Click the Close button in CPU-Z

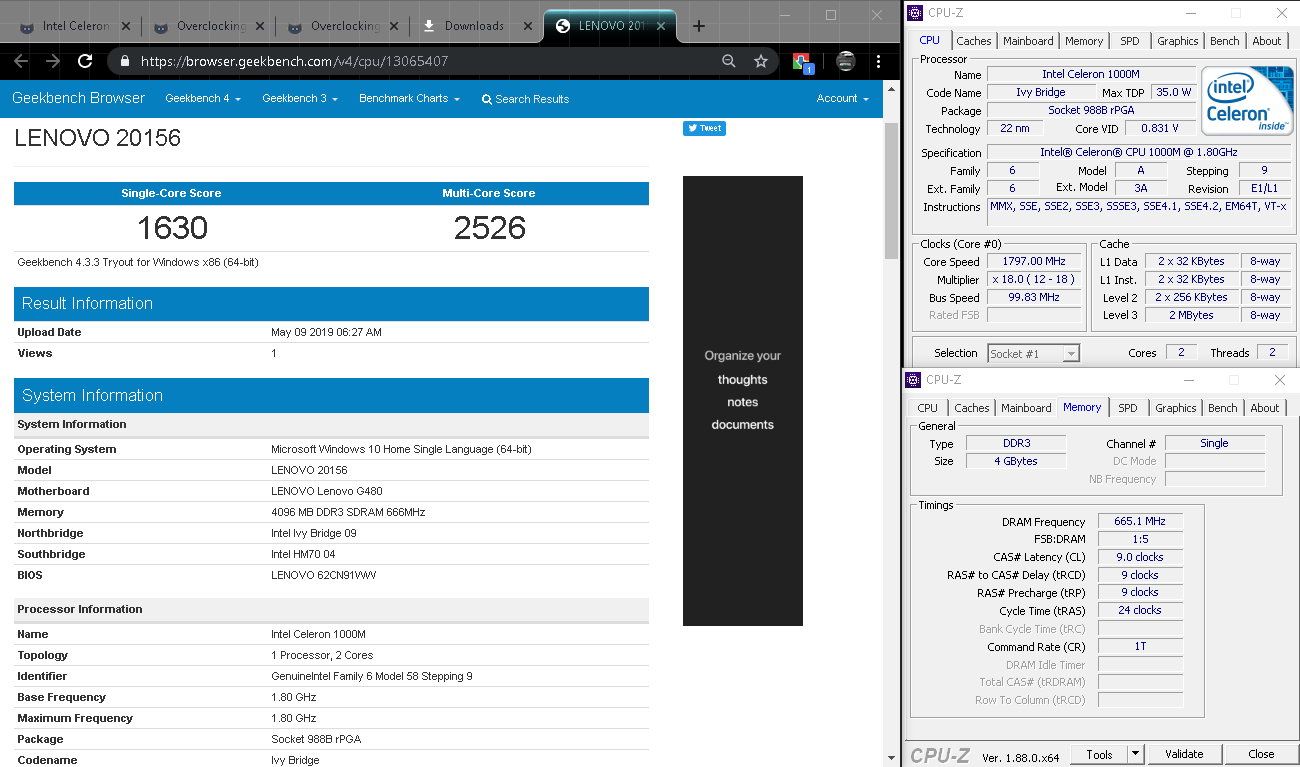(1261, 754)
